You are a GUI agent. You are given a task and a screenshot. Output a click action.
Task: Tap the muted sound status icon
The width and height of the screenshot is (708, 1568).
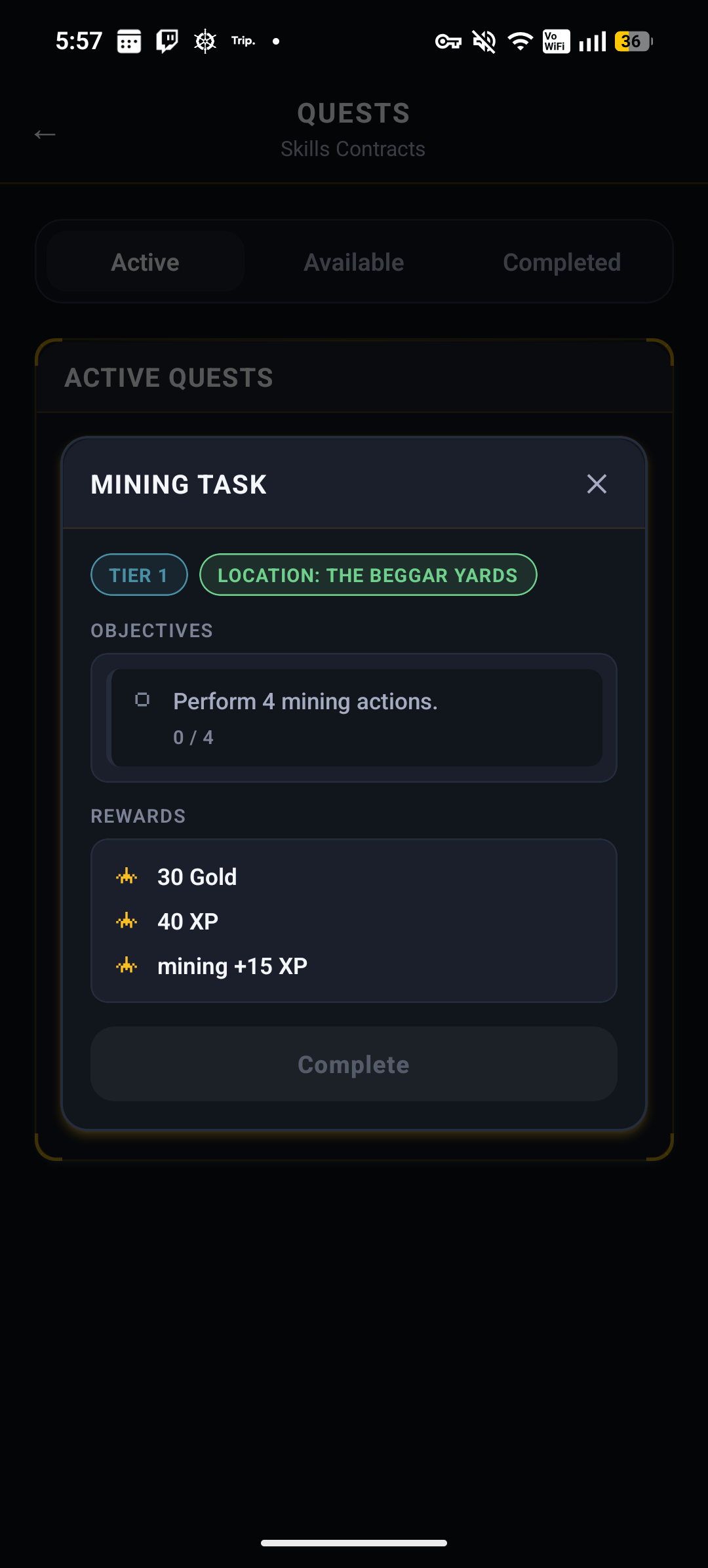484,42
